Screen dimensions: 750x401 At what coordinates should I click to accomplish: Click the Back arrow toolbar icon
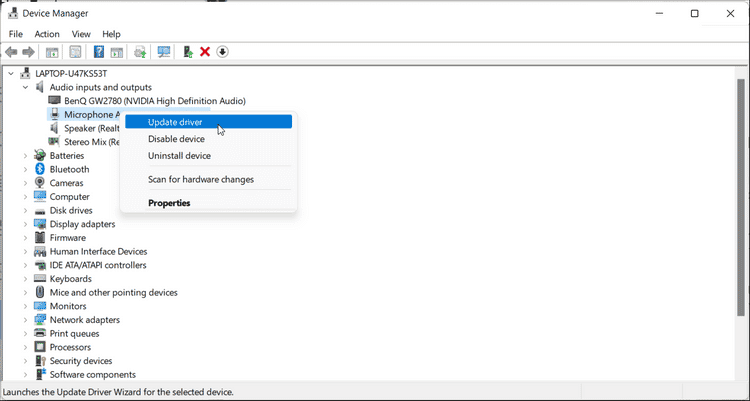coord(11,52)
